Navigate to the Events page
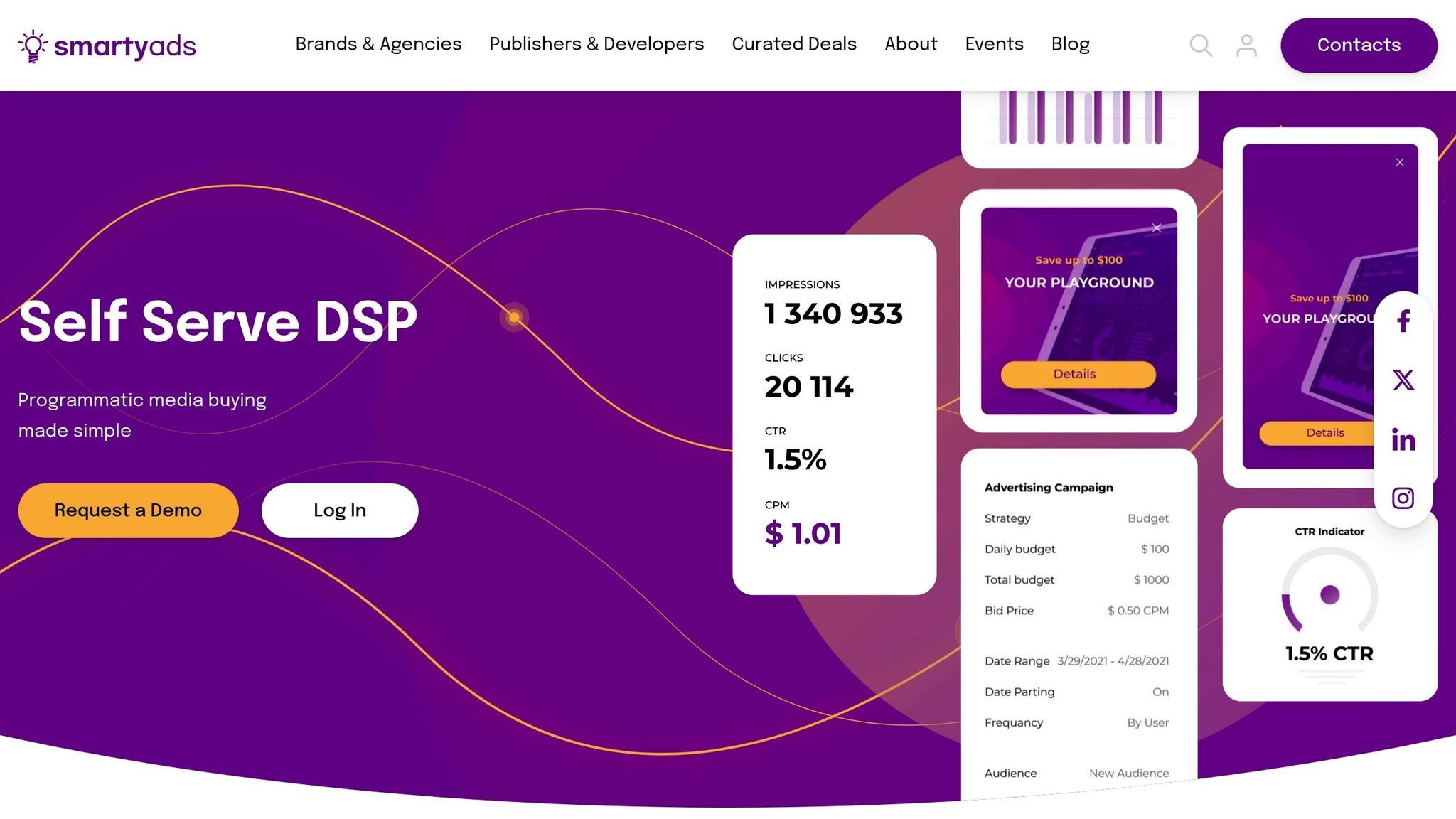The width and height of the screenshot is (1456, 819). pyautogui.click(x=994, y=44)
